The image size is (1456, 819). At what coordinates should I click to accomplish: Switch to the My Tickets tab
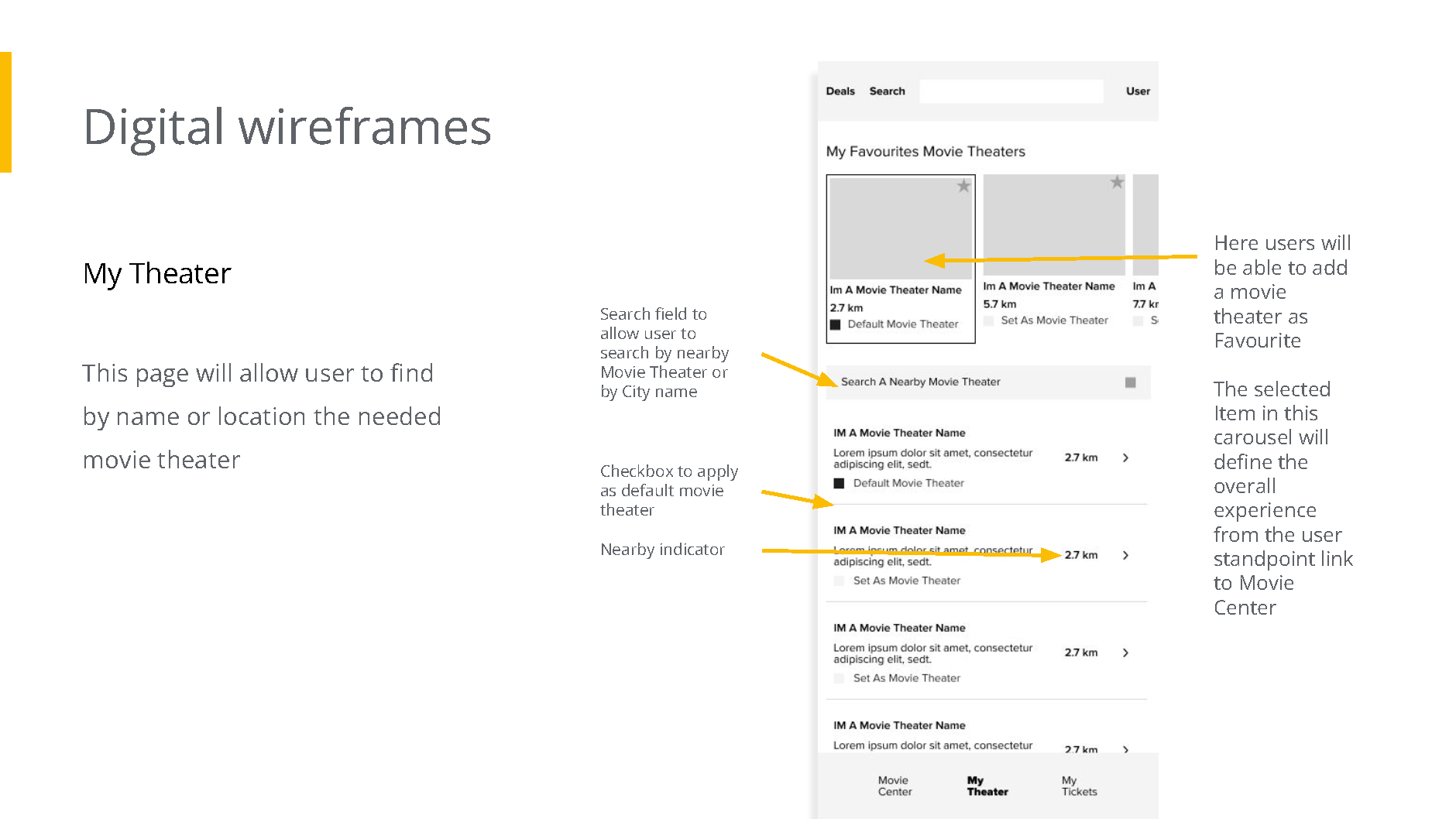tap(1079, 786)
